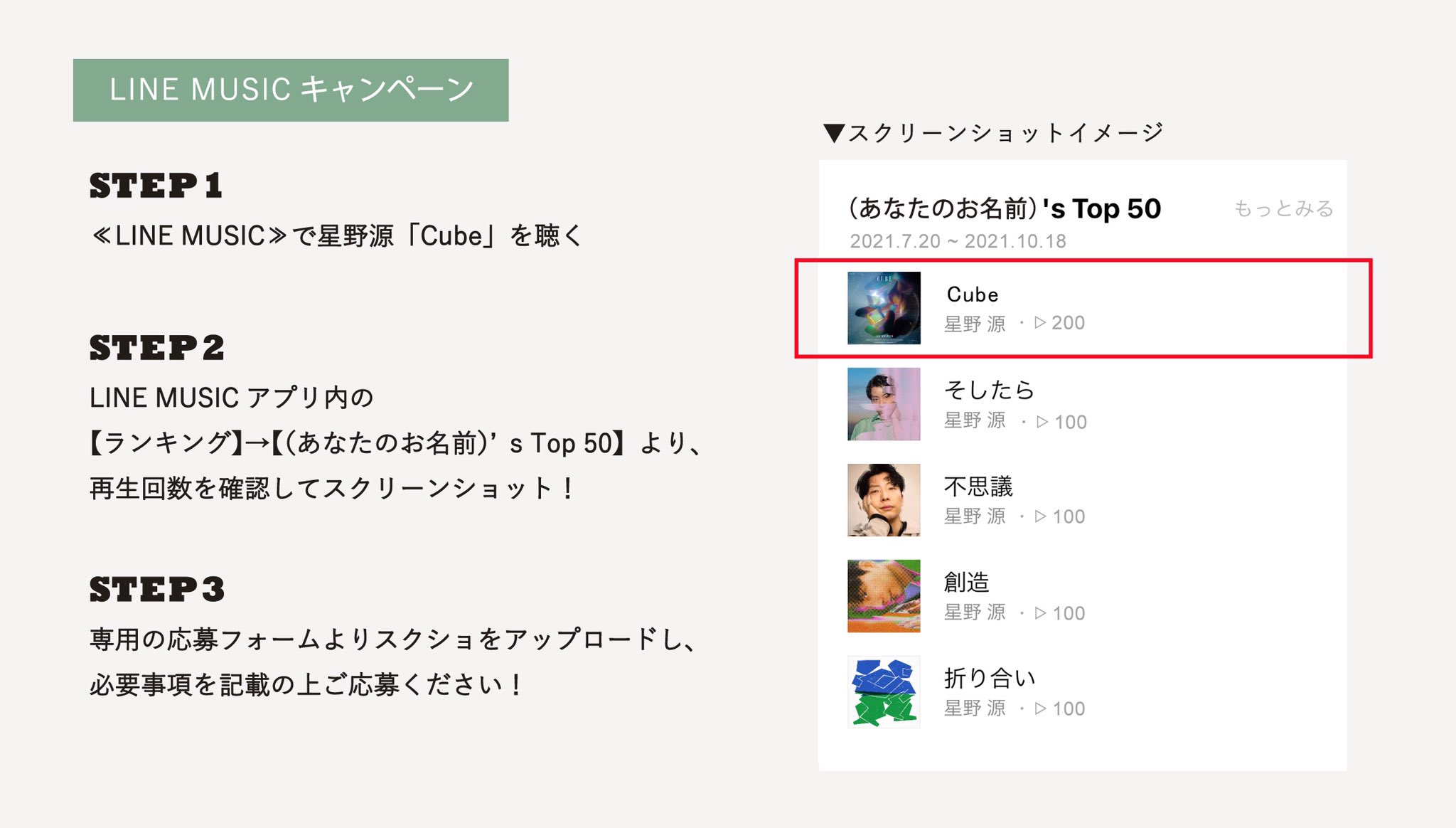Select the Cube song title

(x=973, y=294)
